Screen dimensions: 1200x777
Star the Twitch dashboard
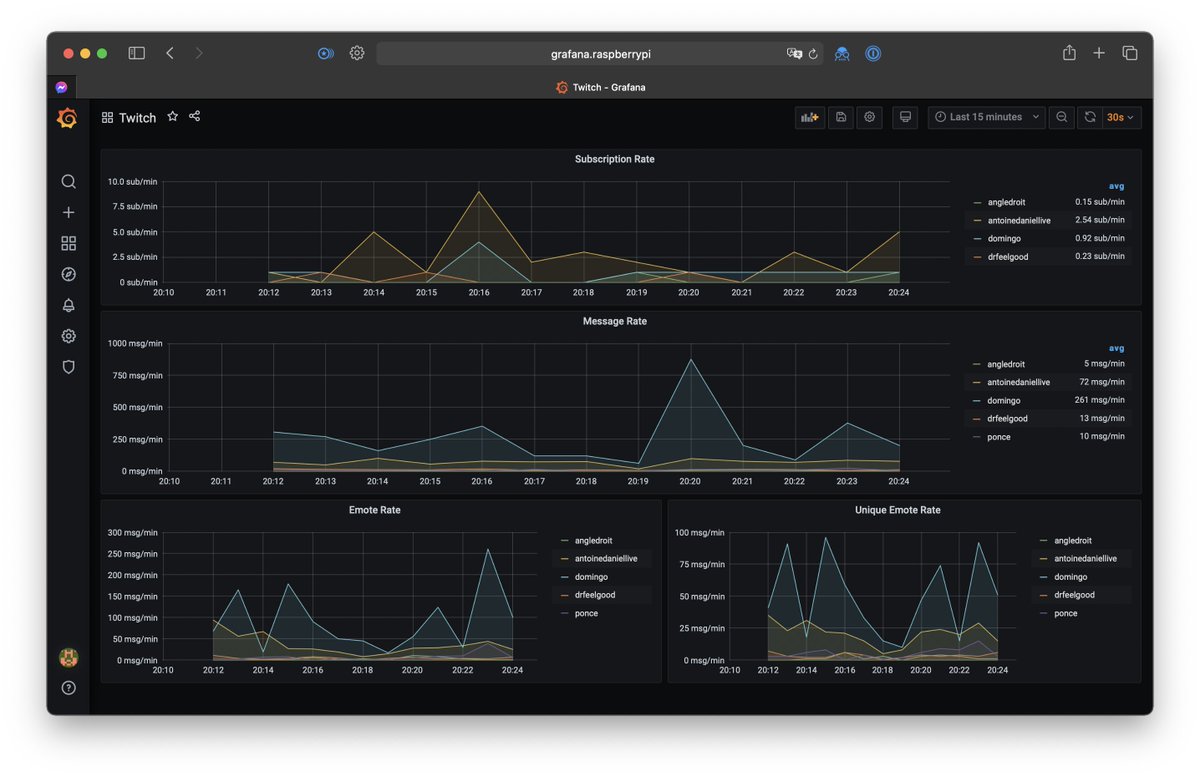click(x=172, y=117)
